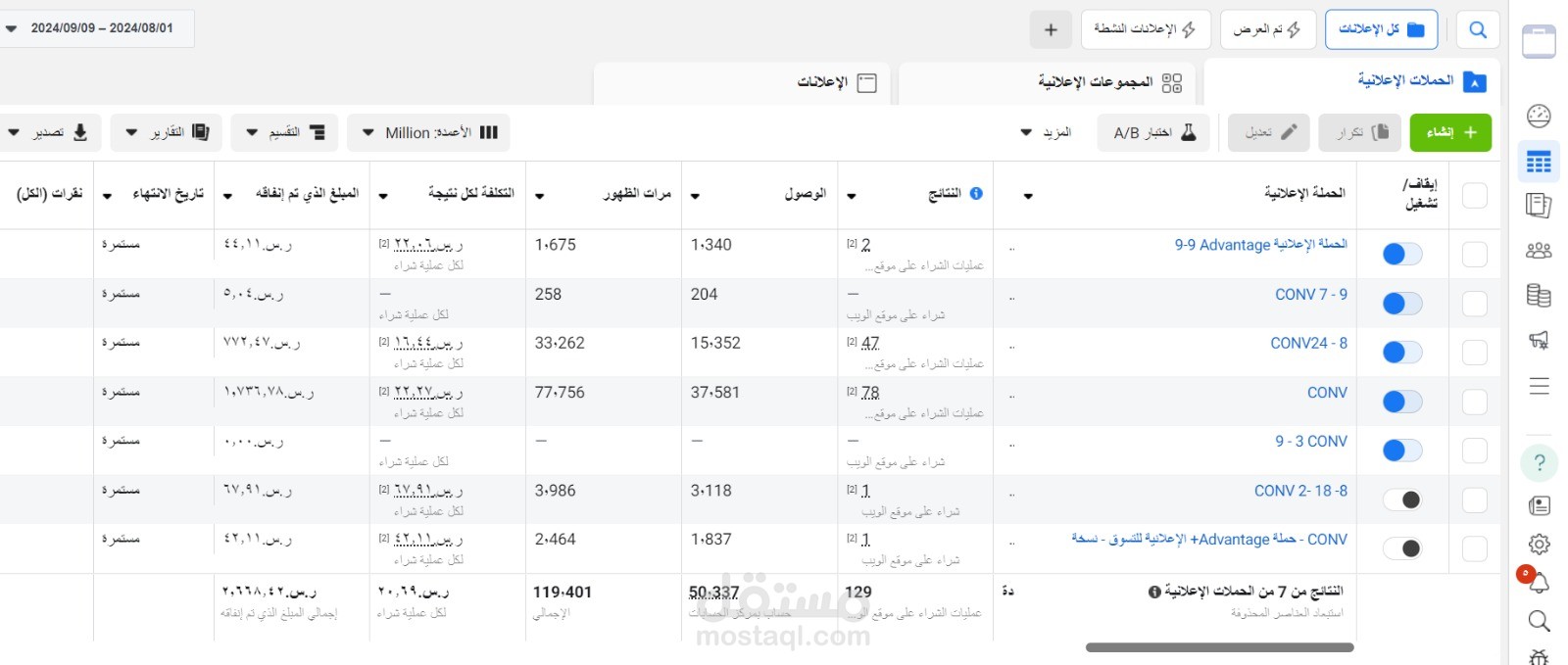Image resolution: width=1568 pixels, height=665 pixels.
Task: Open the date range 2024/09/09 – 2024/08/01 dropdown
Action: pos(96,28)
